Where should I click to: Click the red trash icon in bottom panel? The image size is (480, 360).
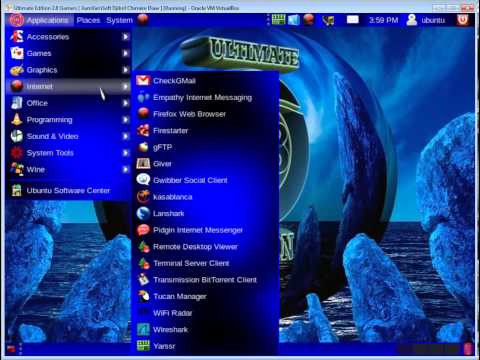(468, 349)
